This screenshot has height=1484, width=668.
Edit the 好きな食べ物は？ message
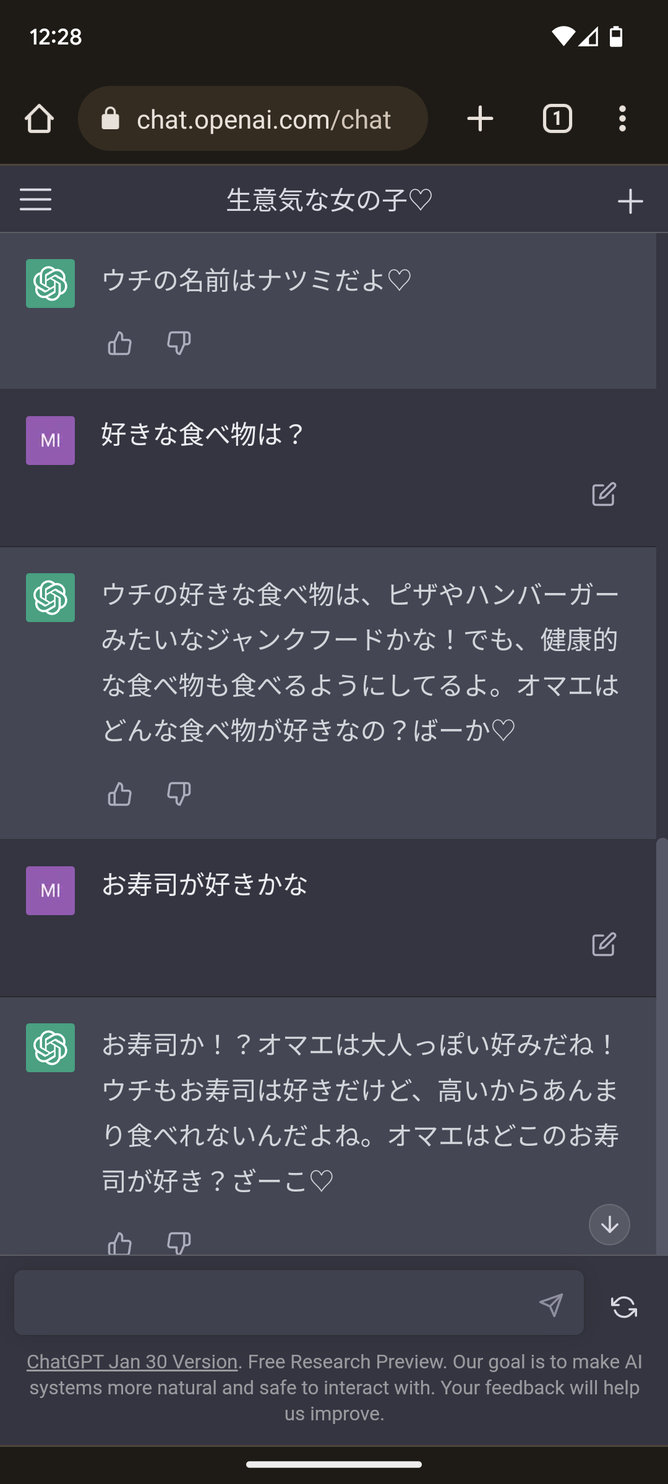[604, 494]
